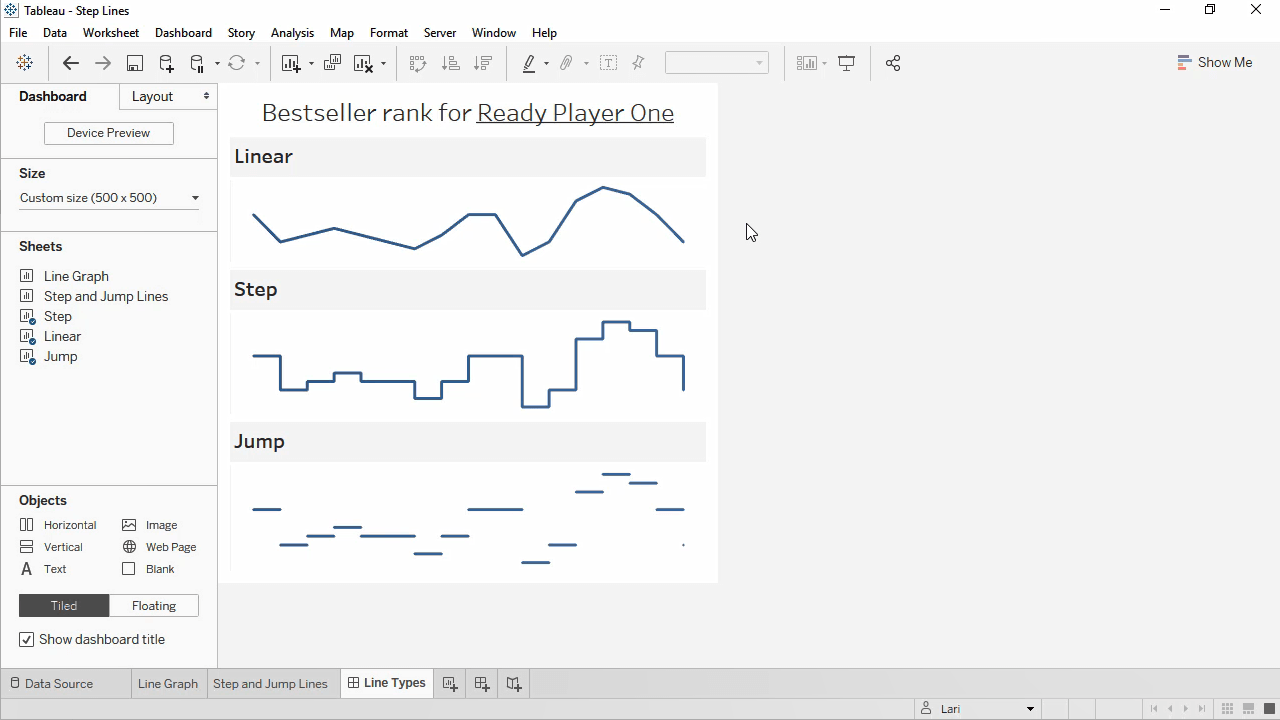Viewport: 1280px width, 720px height.
Task: Open Presentation mode from the toolbar
Action: tap(846, 63)
